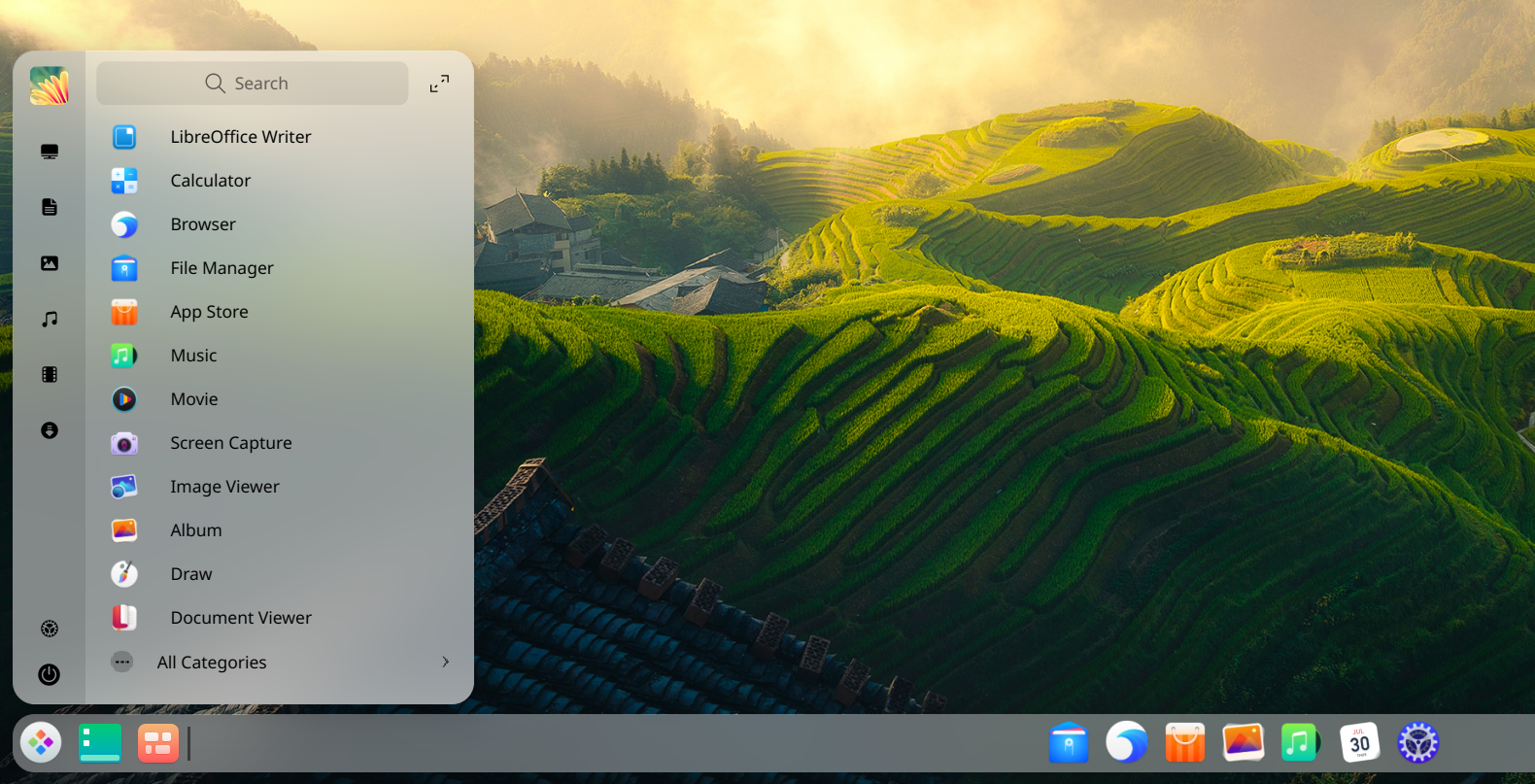Expand All Categories chevron arrow
The width and height of the screenshot is (1535, 784).
tap(445, 662)
